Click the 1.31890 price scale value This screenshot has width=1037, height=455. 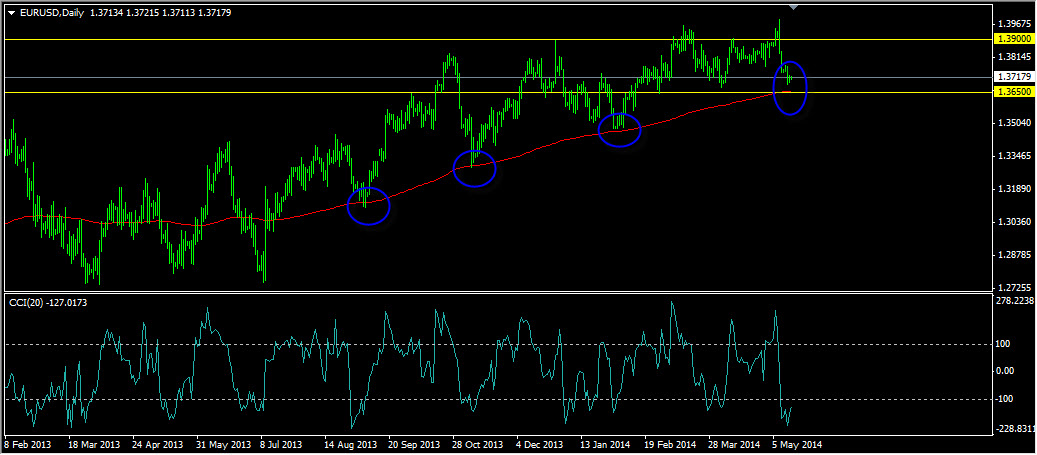[1016, 189]
